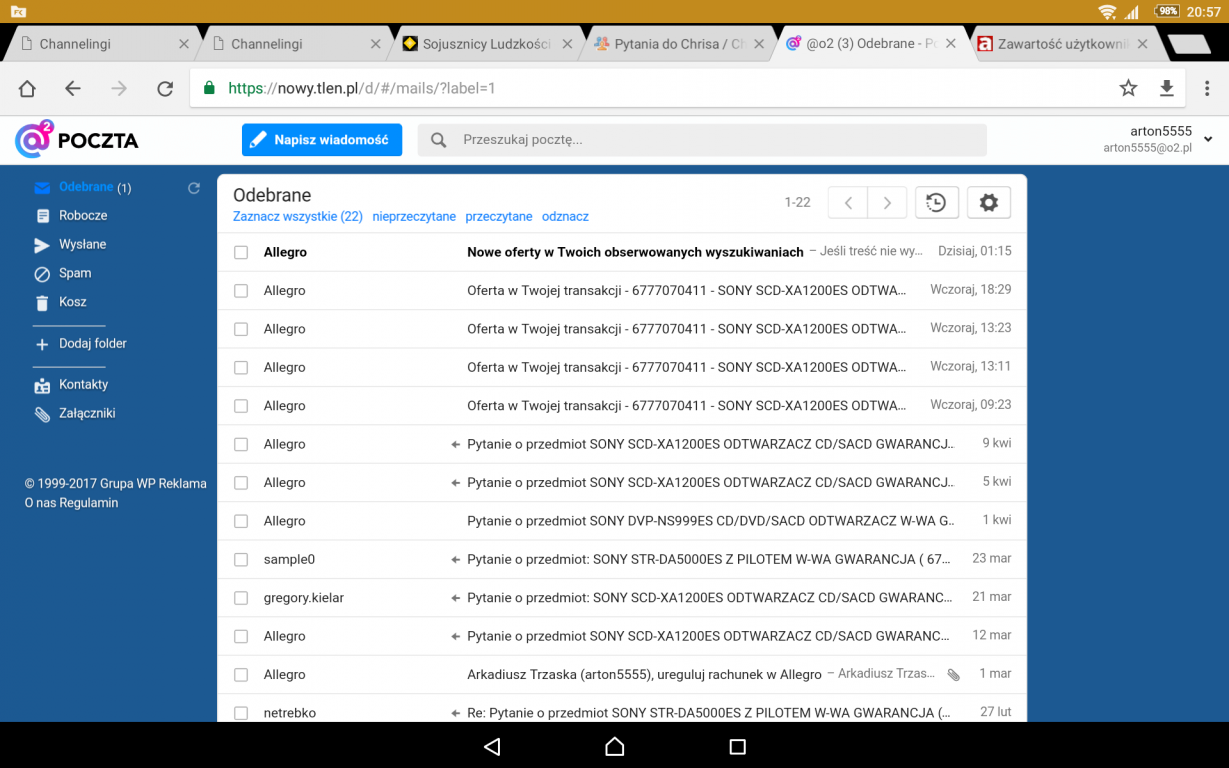
Task: Switch to the Pytania do Chrisa tab
Action: 679,44
